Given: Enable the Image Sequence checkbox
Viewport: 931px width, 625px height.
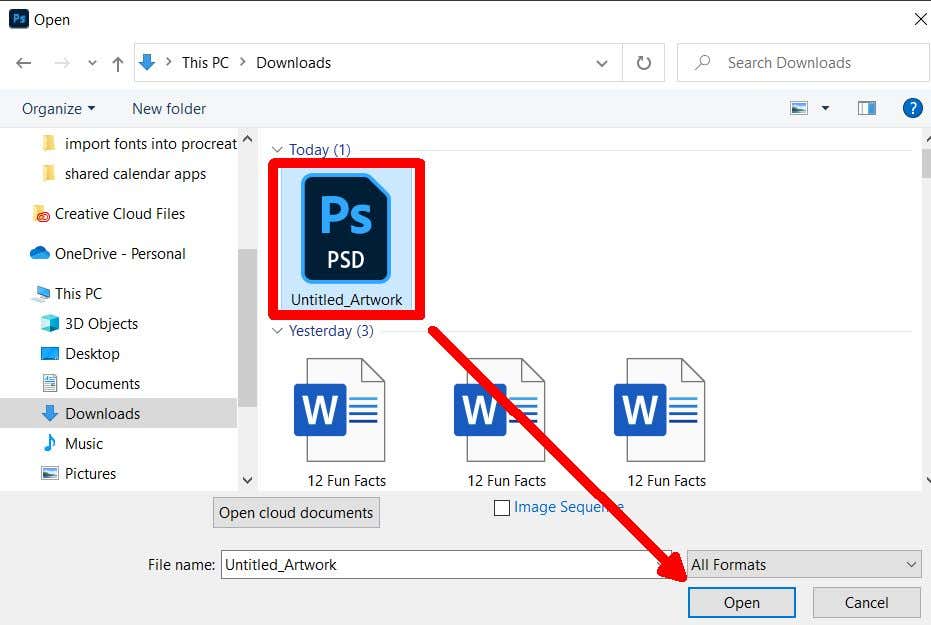Looking at the screenshot, I should pyautogui.click(x=501, y=507).
